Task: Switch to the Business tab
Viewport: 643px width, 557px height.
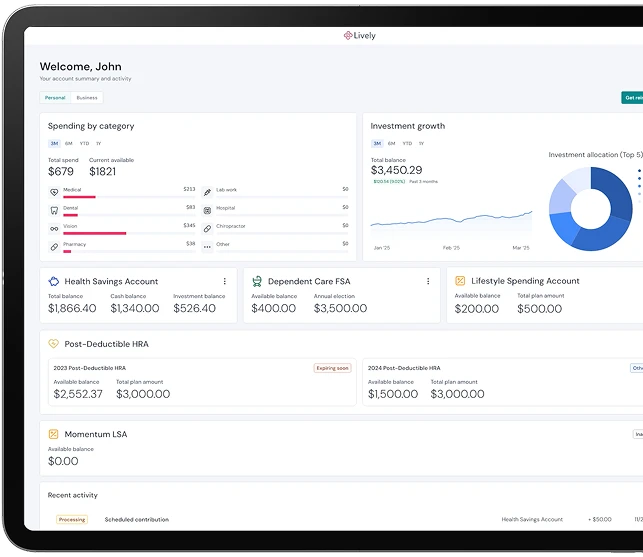Action: tap(87, 98)
